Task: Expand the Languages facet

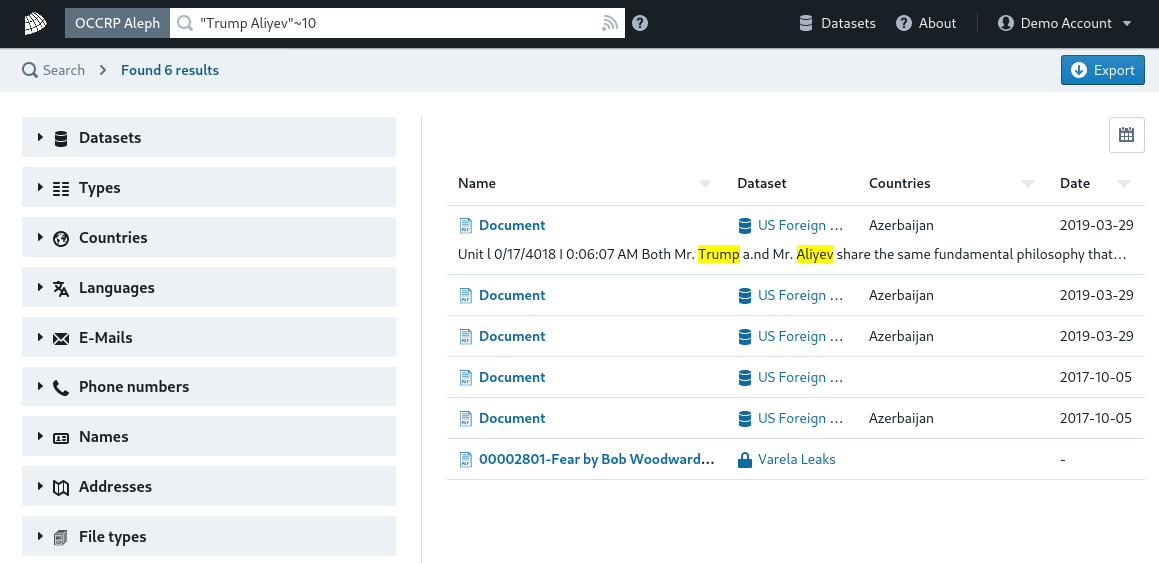Action: pyautogui.click(x=209, y=287)
